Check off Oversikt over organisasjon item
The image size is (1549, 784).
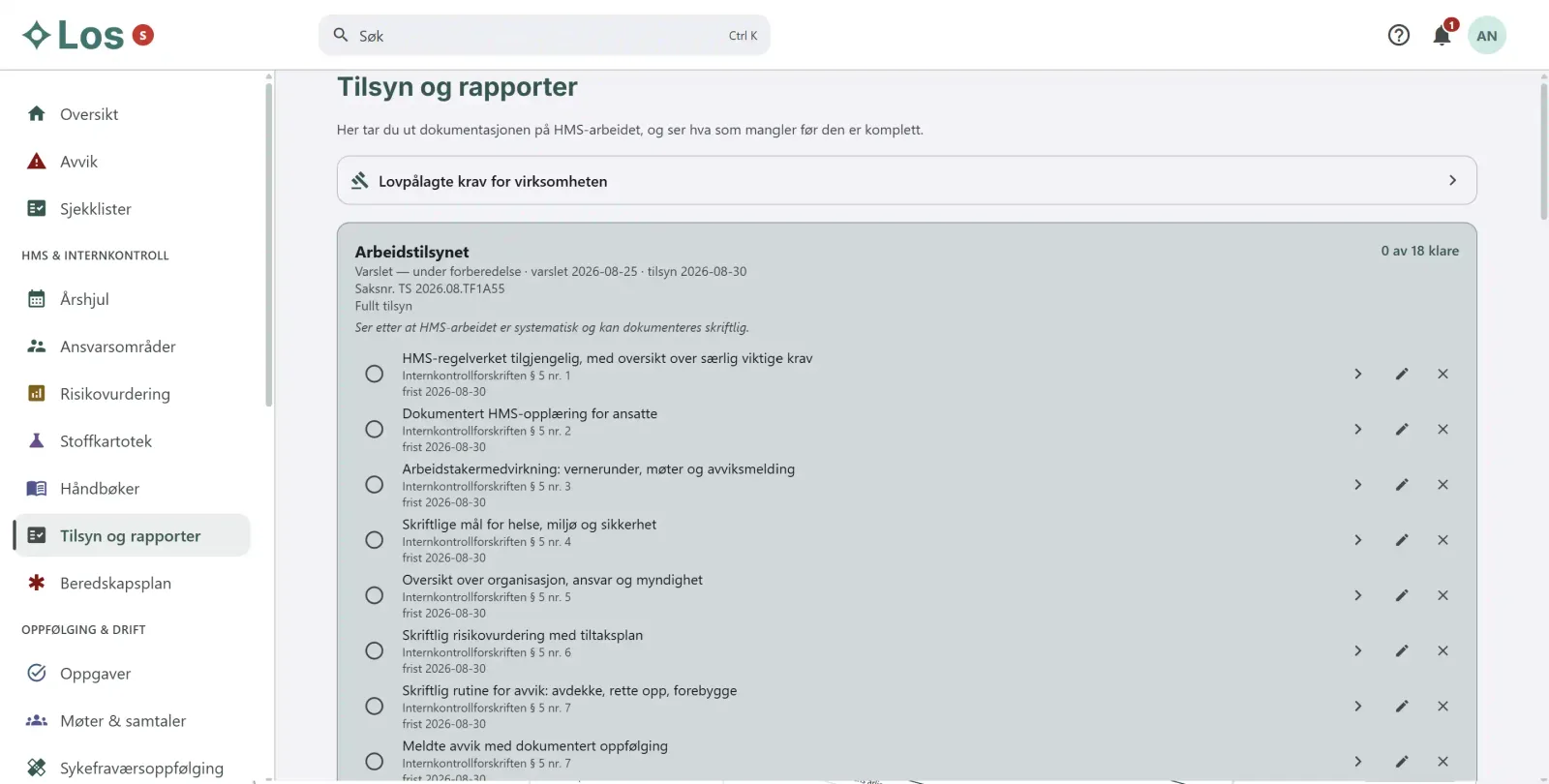(375, 595)
